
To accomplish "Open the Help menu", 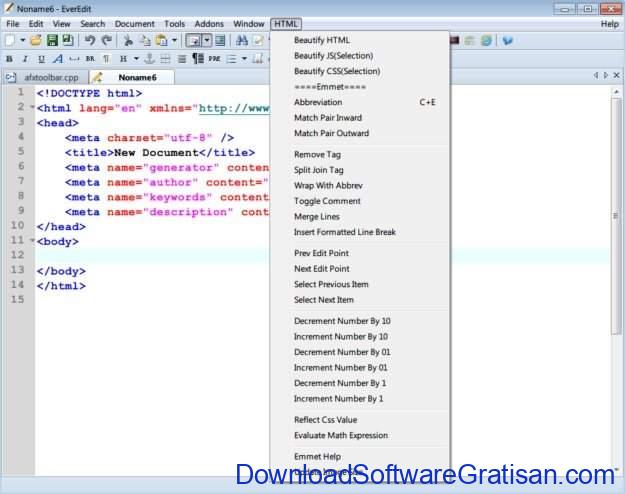I will pos(609,24).
